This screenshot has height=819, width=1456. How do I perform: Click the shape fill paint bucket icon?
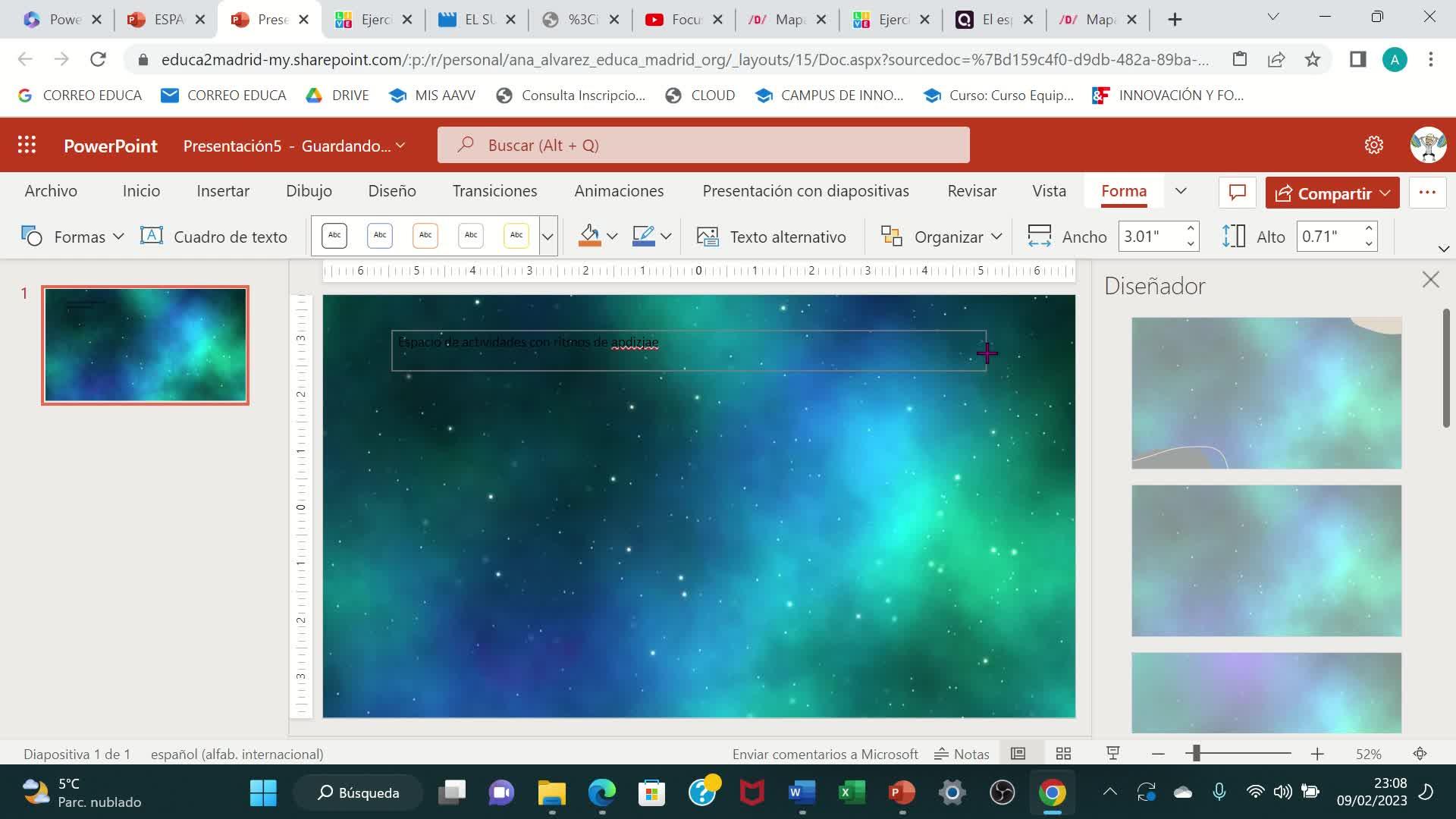589,237
